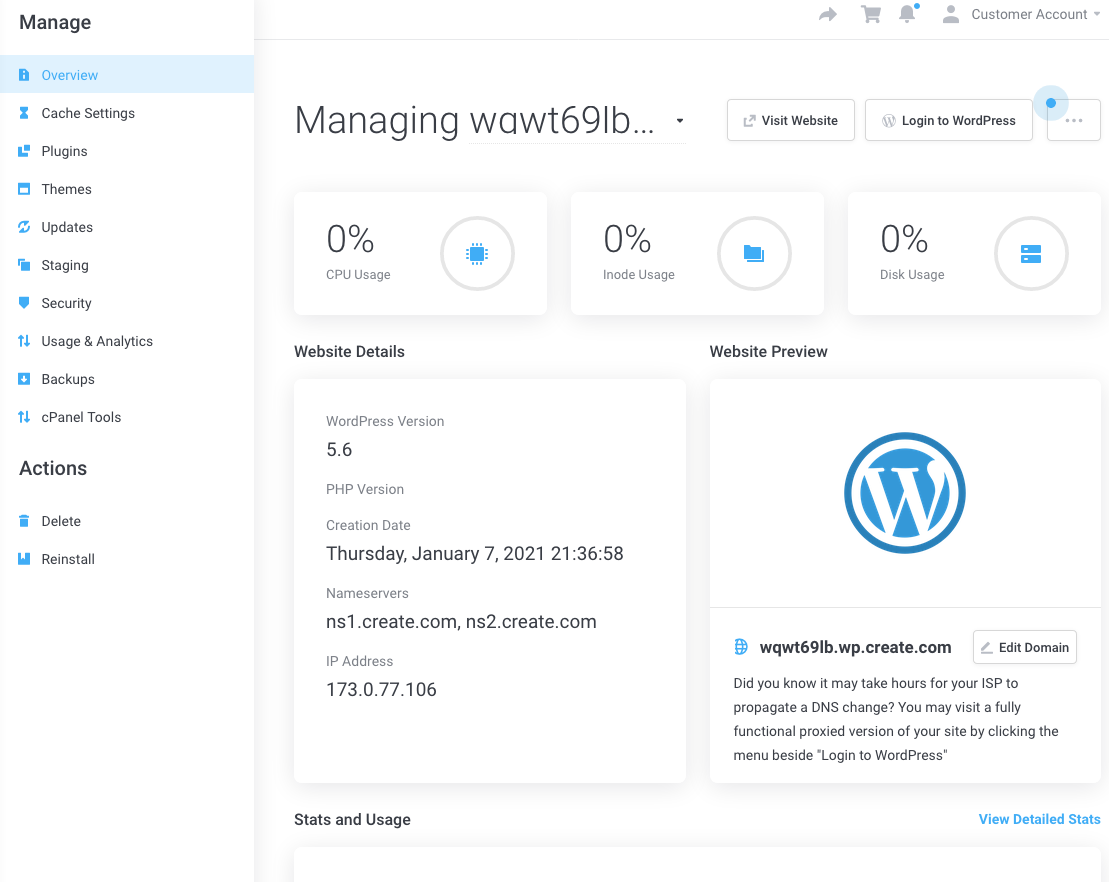Click the Visit Website button
This screenshot has height=882, width=1109.
point(790,120)
